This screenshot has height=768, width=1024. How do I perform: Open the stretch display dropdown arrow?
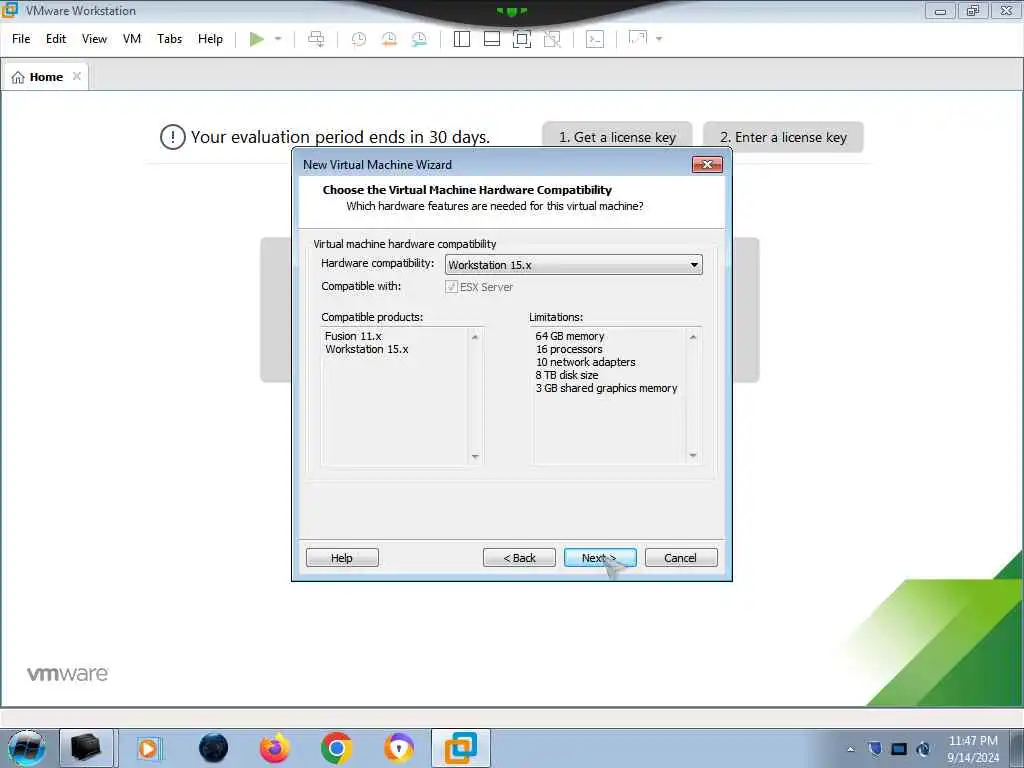point(659,39)
